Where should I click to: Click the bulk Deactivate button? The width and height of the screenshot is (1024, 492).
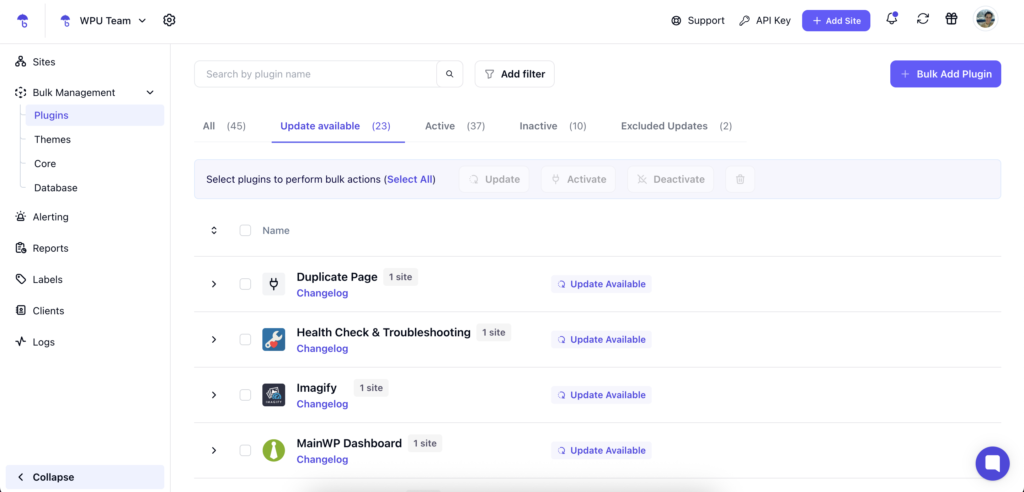point(670,179)
